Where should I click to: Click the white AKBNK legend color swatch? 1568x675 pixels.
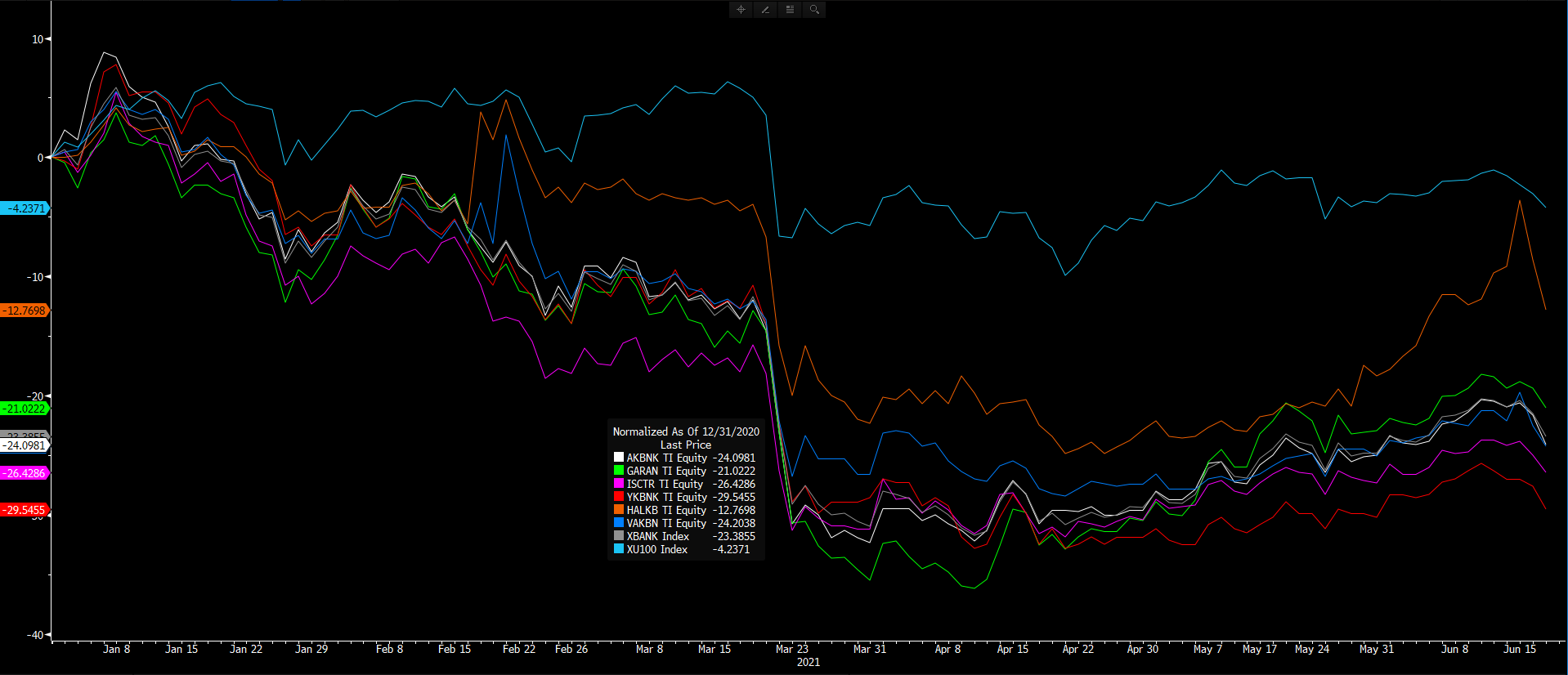[x=619, y=458]
